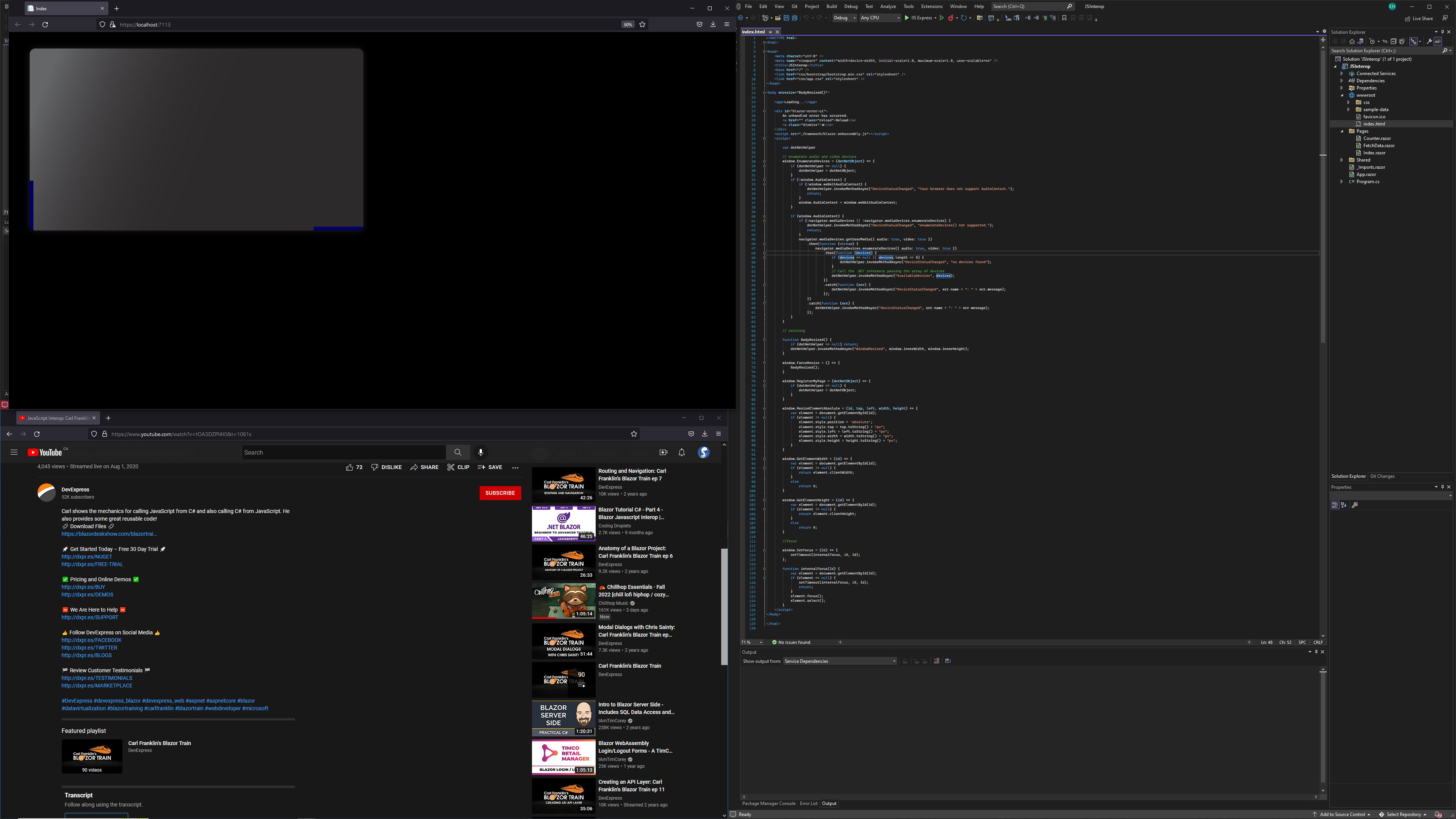The width and height of the screenshot is (1456, 819).
Task: Open the Extensions menu
Action: pyautogui.click(x=932, y=6)
